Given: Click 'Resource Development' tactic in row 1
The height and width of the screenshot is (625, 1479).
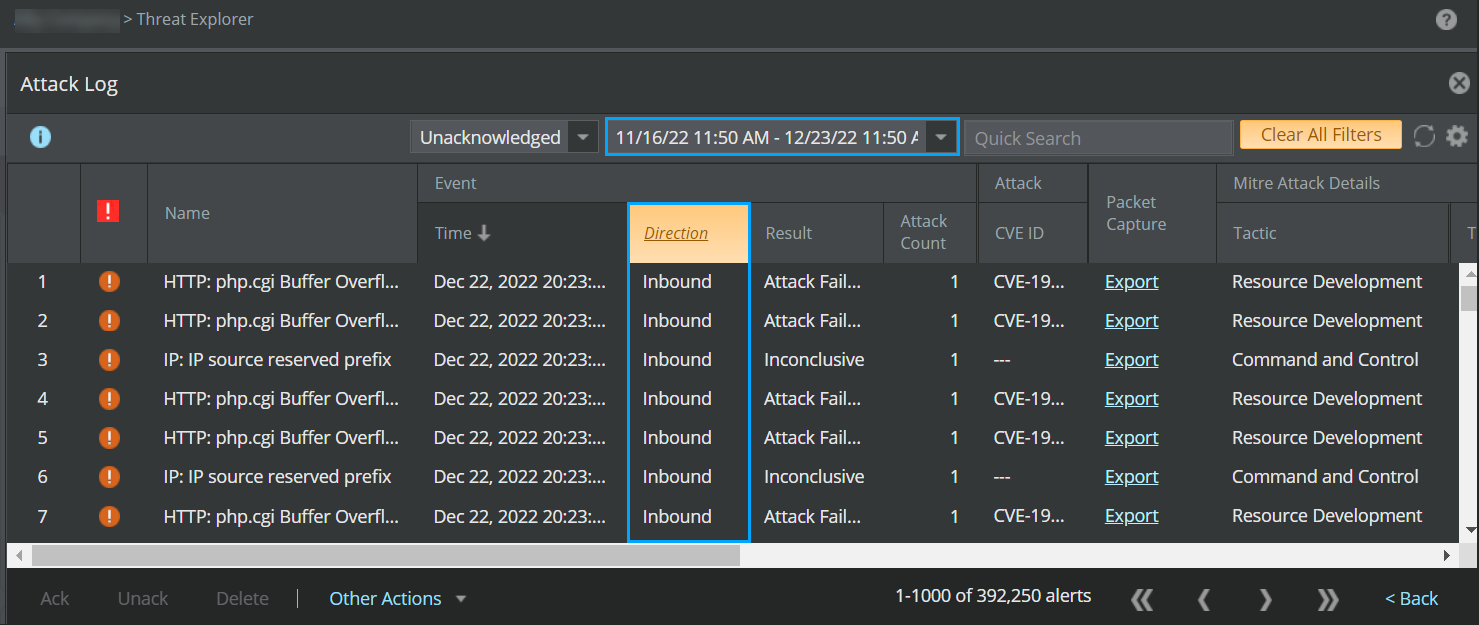Looking at the screenshot, I should point(1327,282).
